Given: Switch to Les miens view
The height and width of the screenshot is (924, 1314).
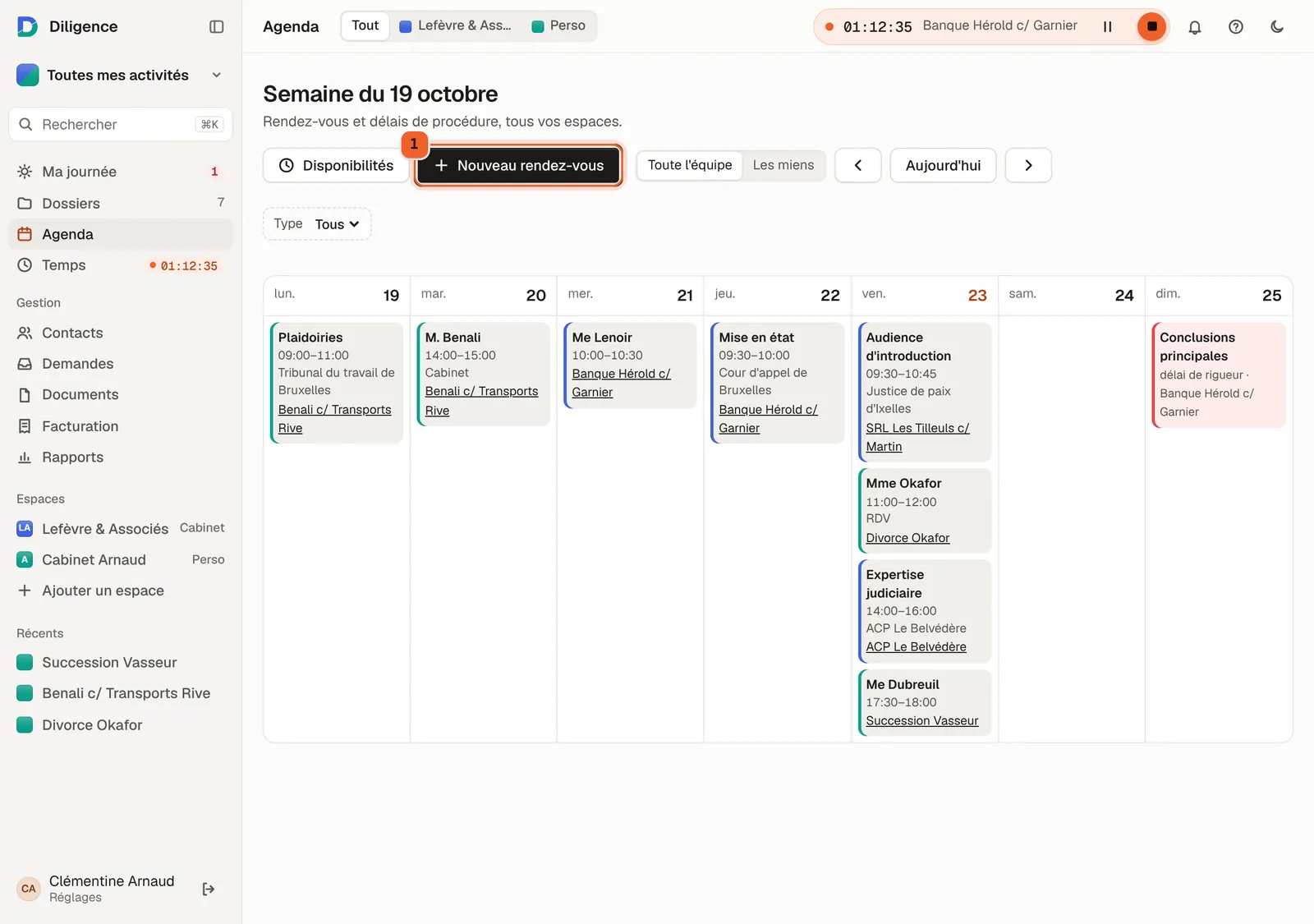Looking at the screenshot, I should (x=783, y=165).
